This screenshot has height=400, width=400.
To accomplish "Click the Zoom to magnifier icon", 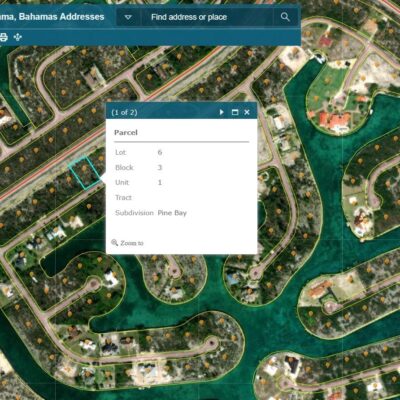I will tap(115, 243).
